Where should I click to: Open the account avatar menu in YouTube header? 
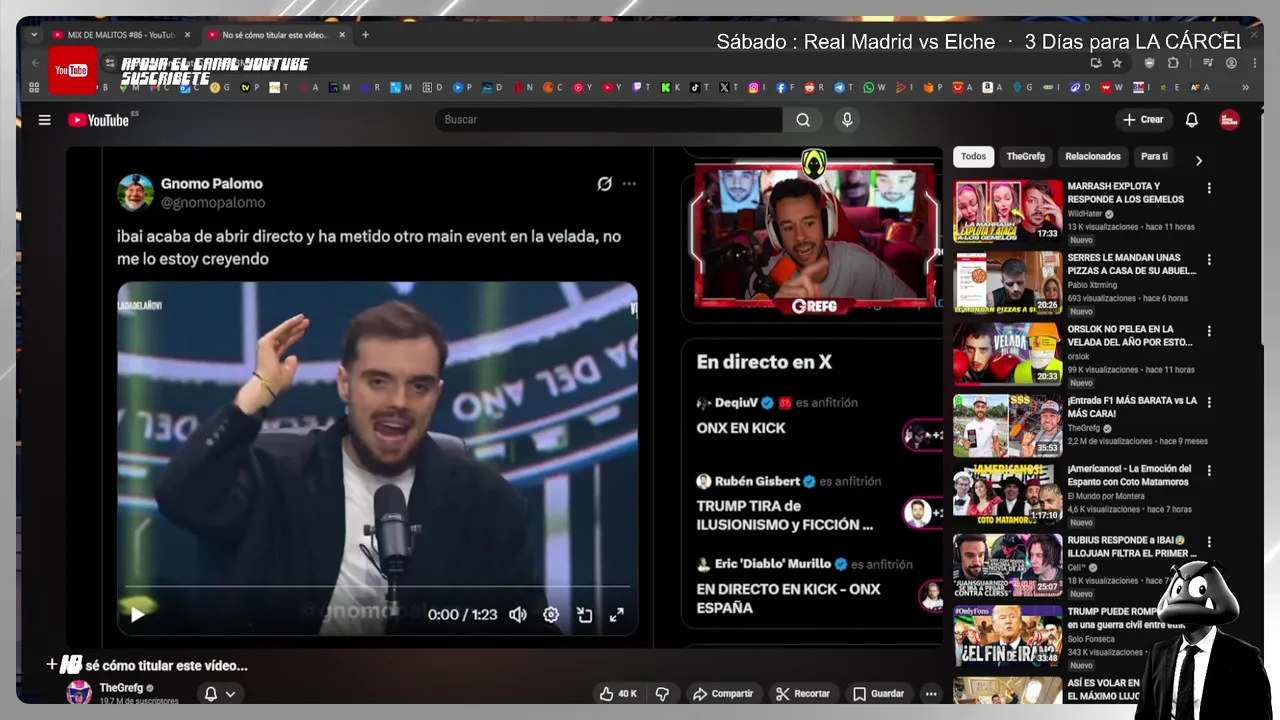pyautogui.click(x=1229, y=120)
